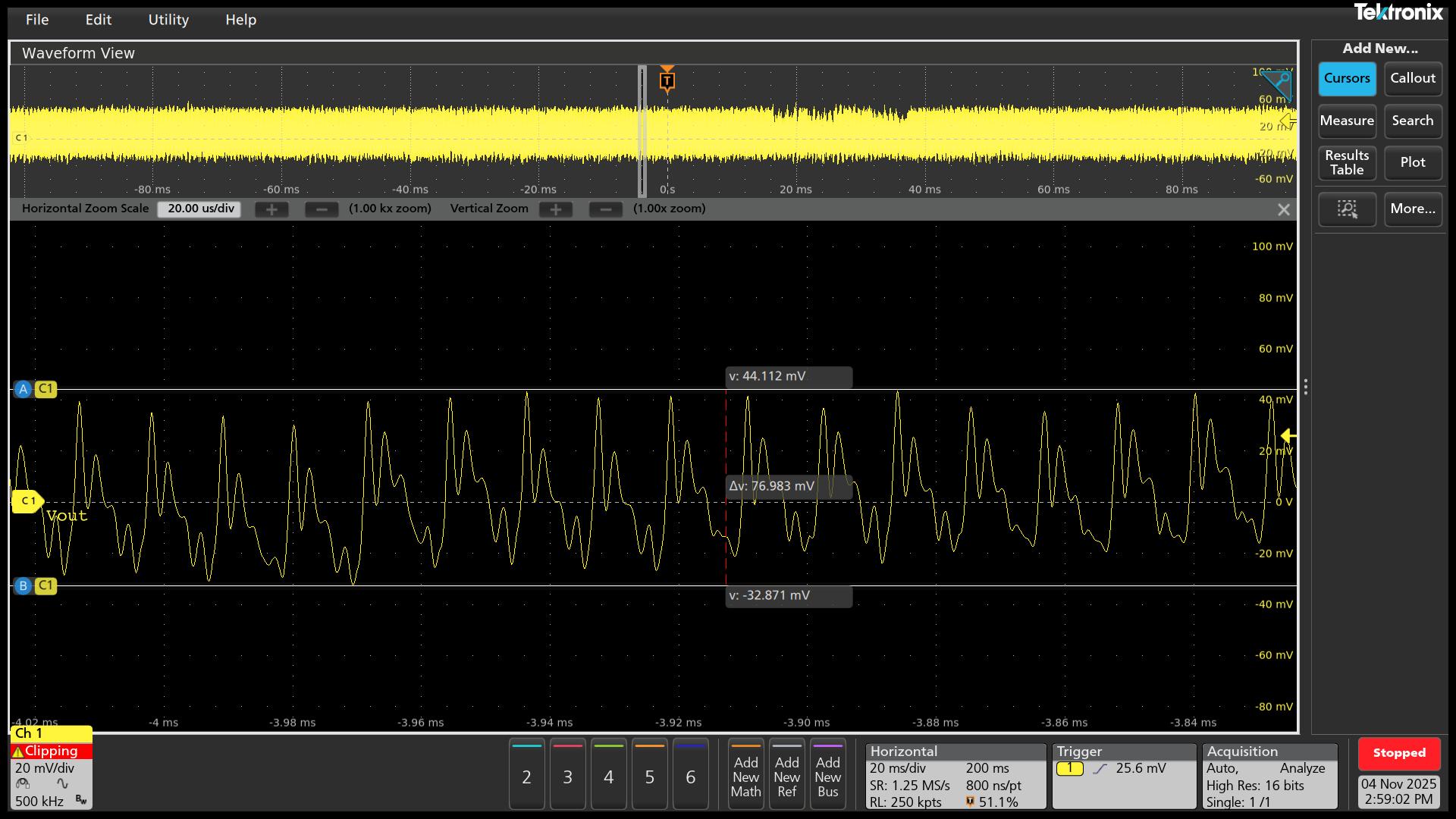
Task: Click the cursor B handle icon
Action: click(x=23, y=585)
